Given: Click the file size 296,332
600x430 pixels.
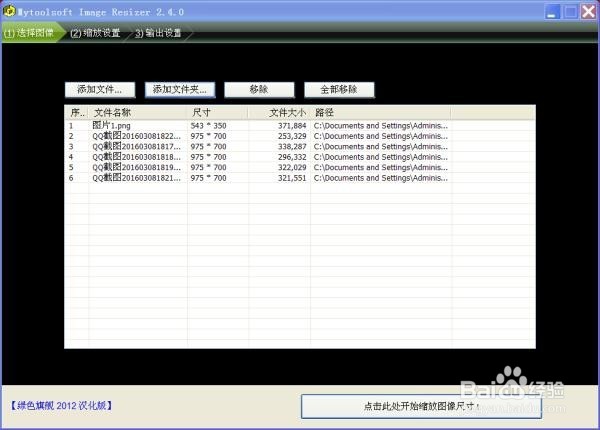Looking at the screenshot, I should tap(292, 157).
